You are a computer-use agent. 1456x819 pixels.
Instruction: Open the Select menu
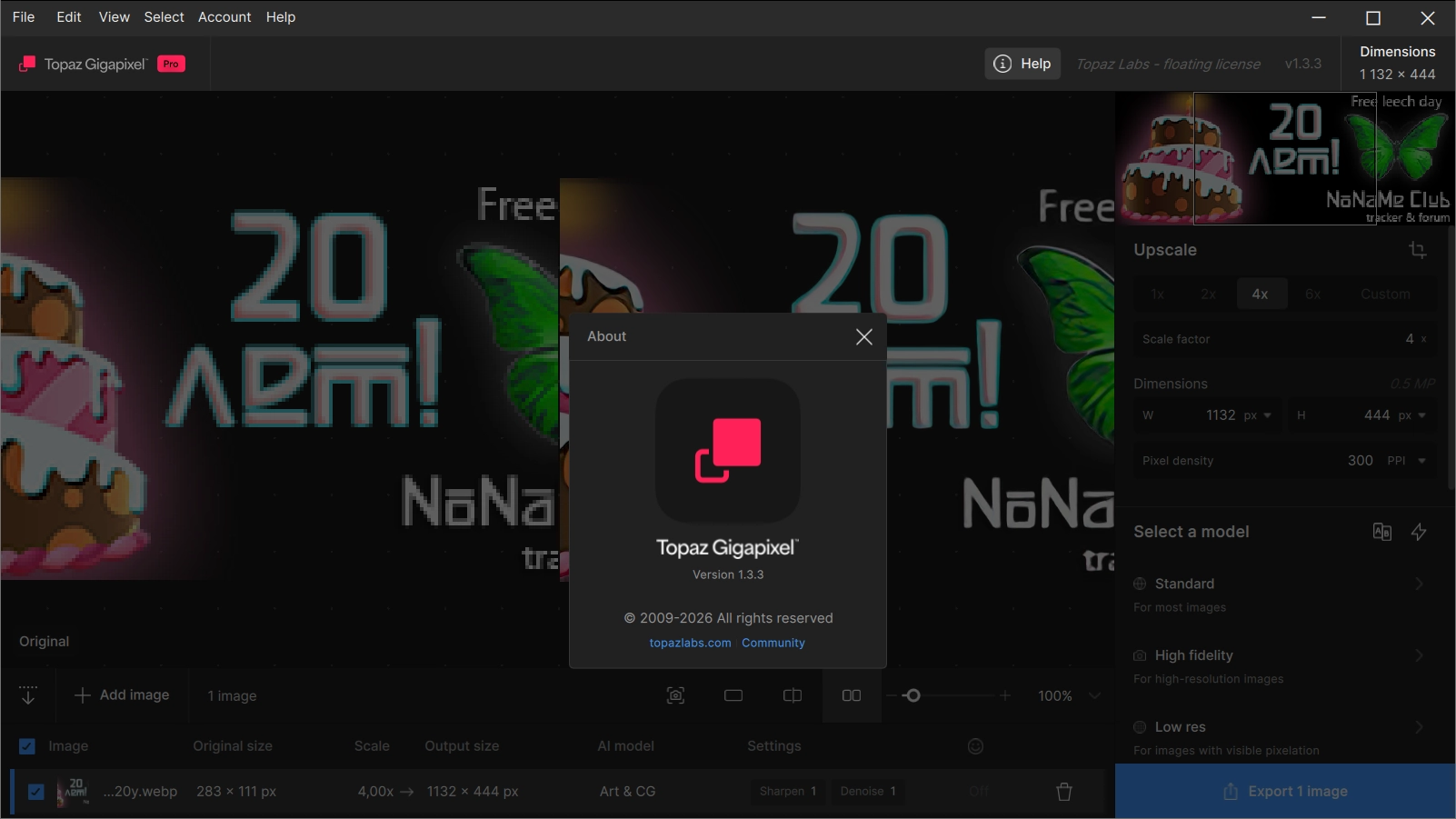tap(165, 17)
